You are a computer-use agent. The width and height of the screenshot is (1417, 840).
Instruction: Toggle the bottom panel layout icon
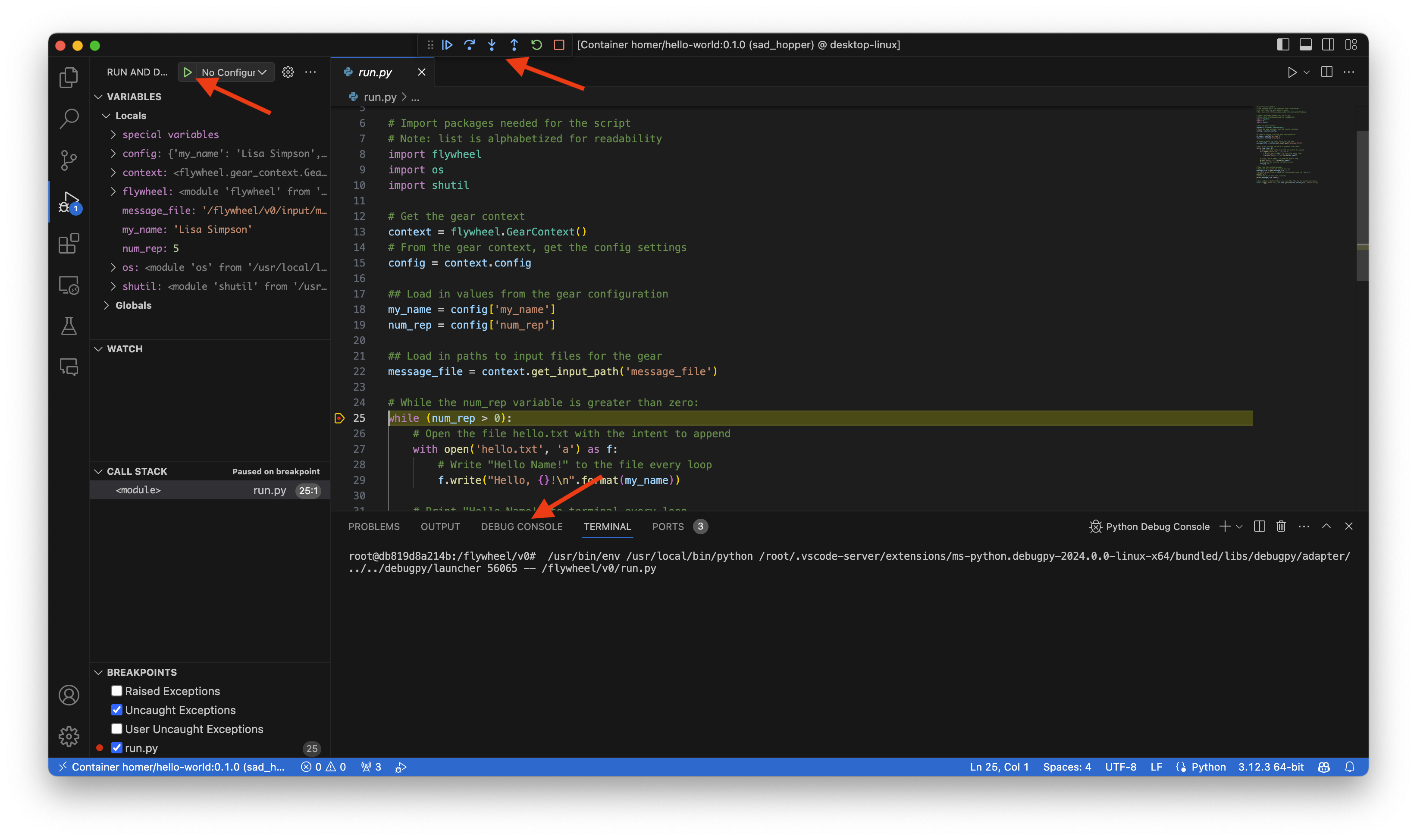[x=1305, y=45]
